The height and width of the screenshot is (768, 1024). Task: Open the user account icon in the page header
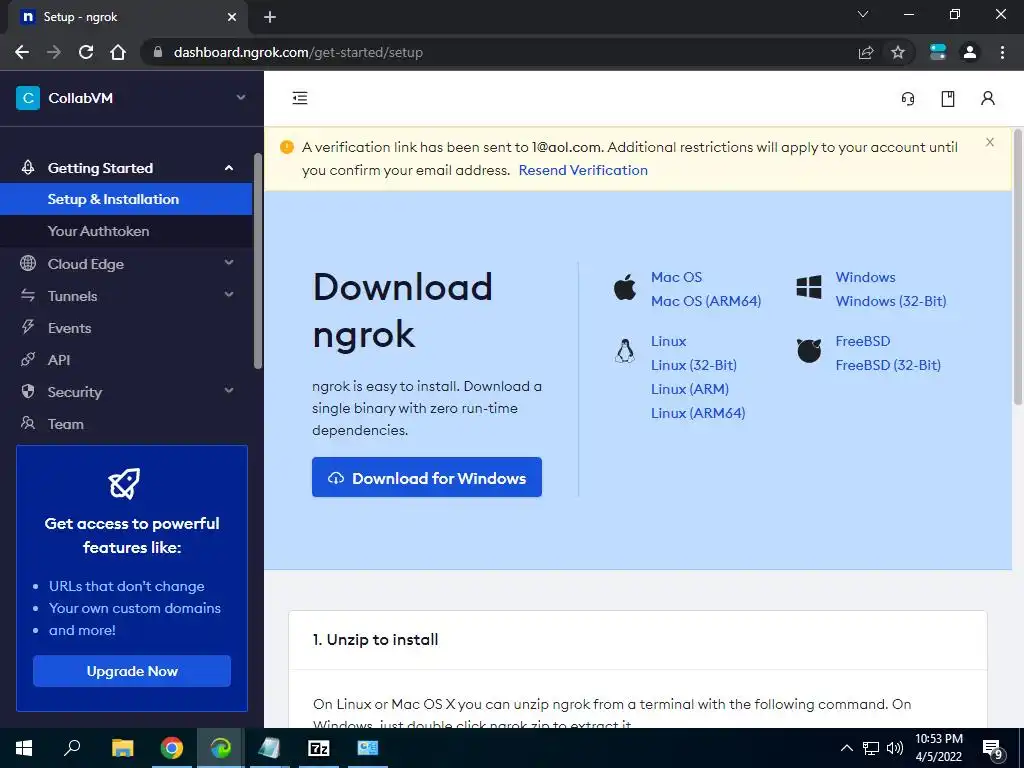point(987,98)
